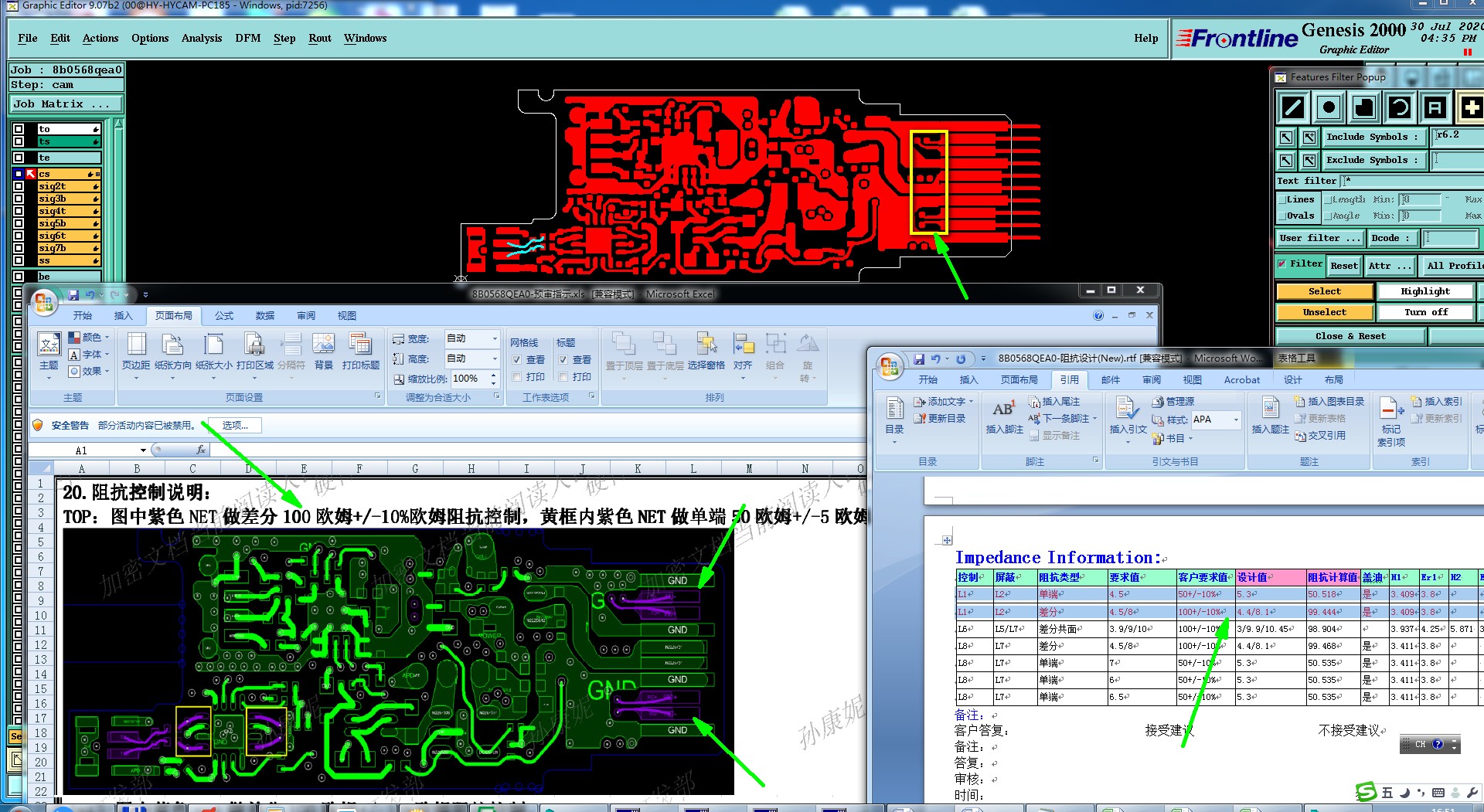The height and width of the screenshot is (812, 1484).
Task: Click Close & Reset button
Action: point(1350,336)
